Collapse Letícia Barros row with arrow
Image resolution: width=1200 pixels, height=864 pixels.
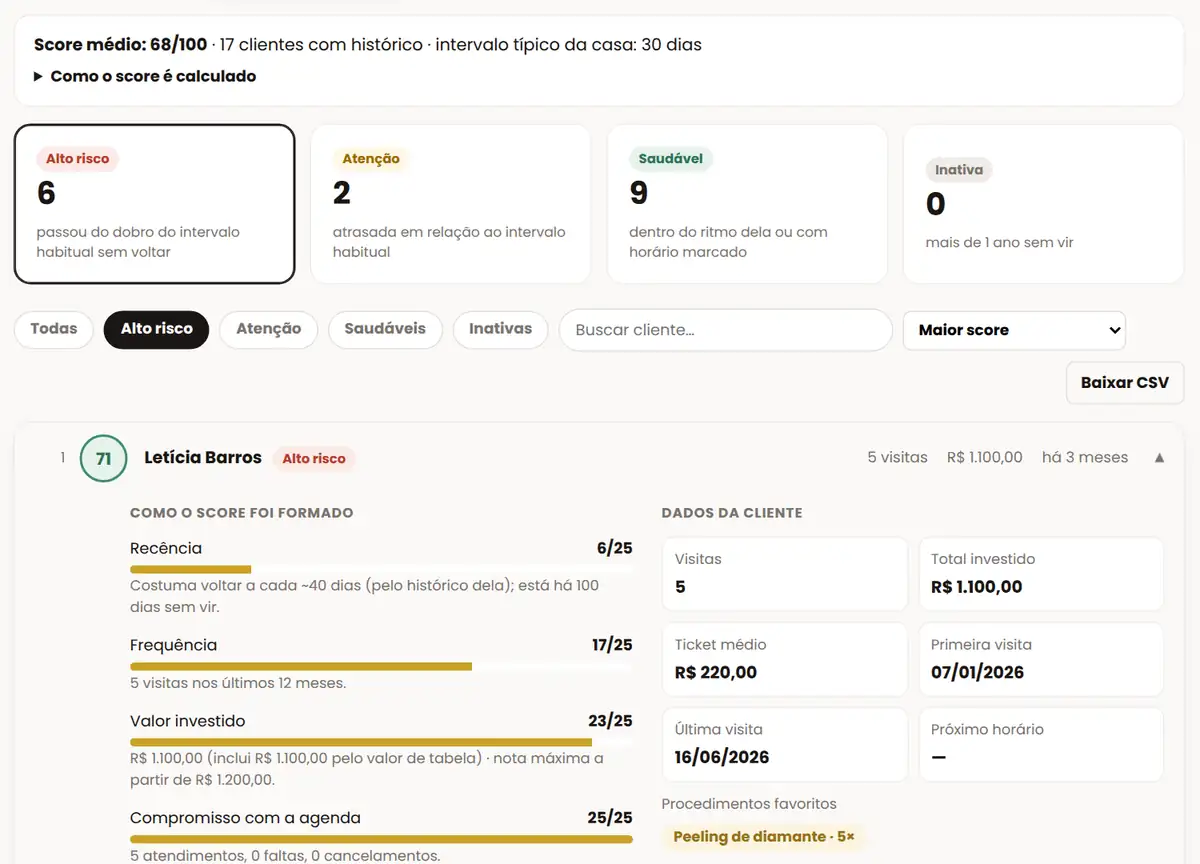pos(1160,458)
